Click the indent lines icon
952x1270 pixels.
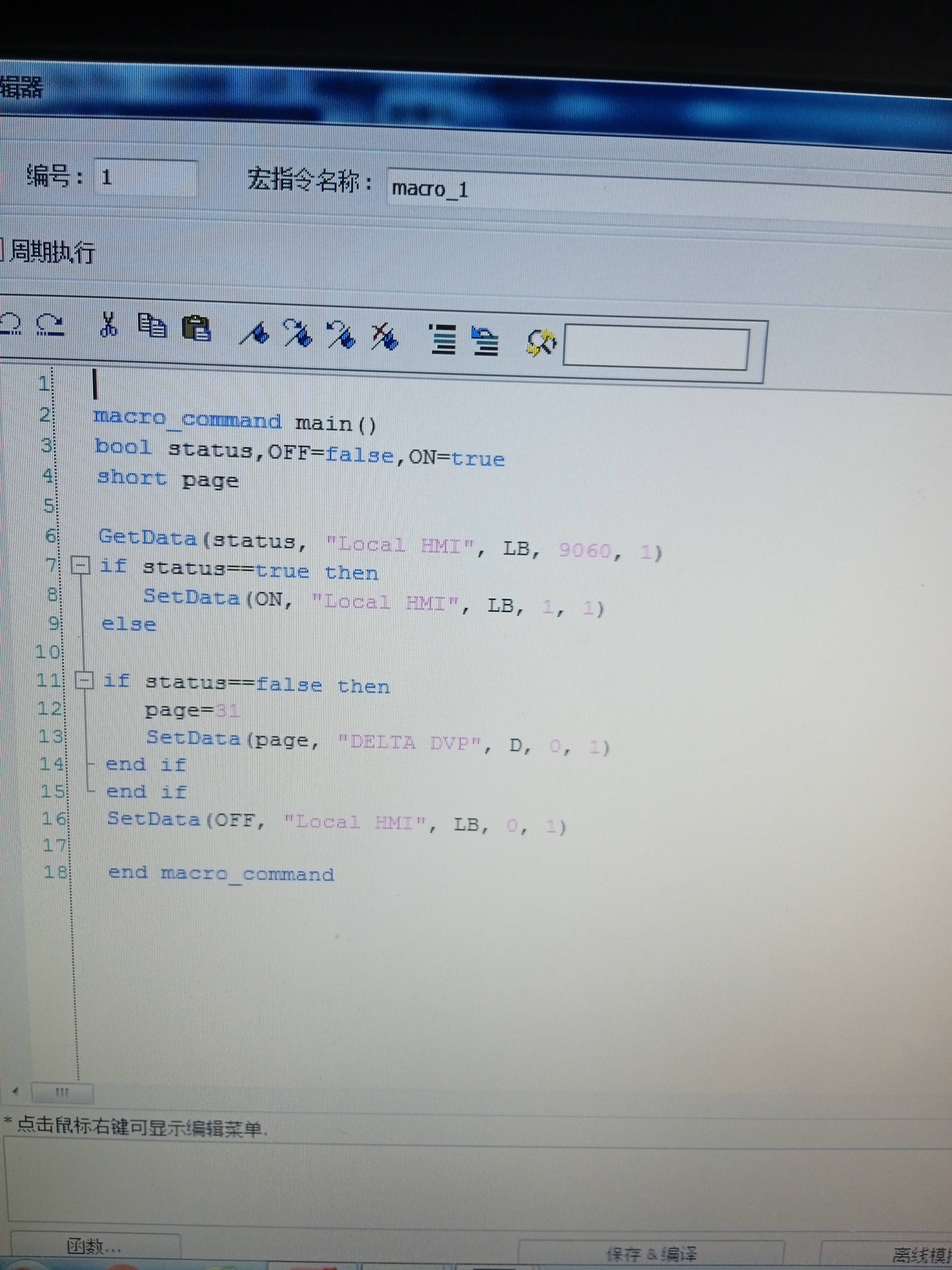(442, 339)
